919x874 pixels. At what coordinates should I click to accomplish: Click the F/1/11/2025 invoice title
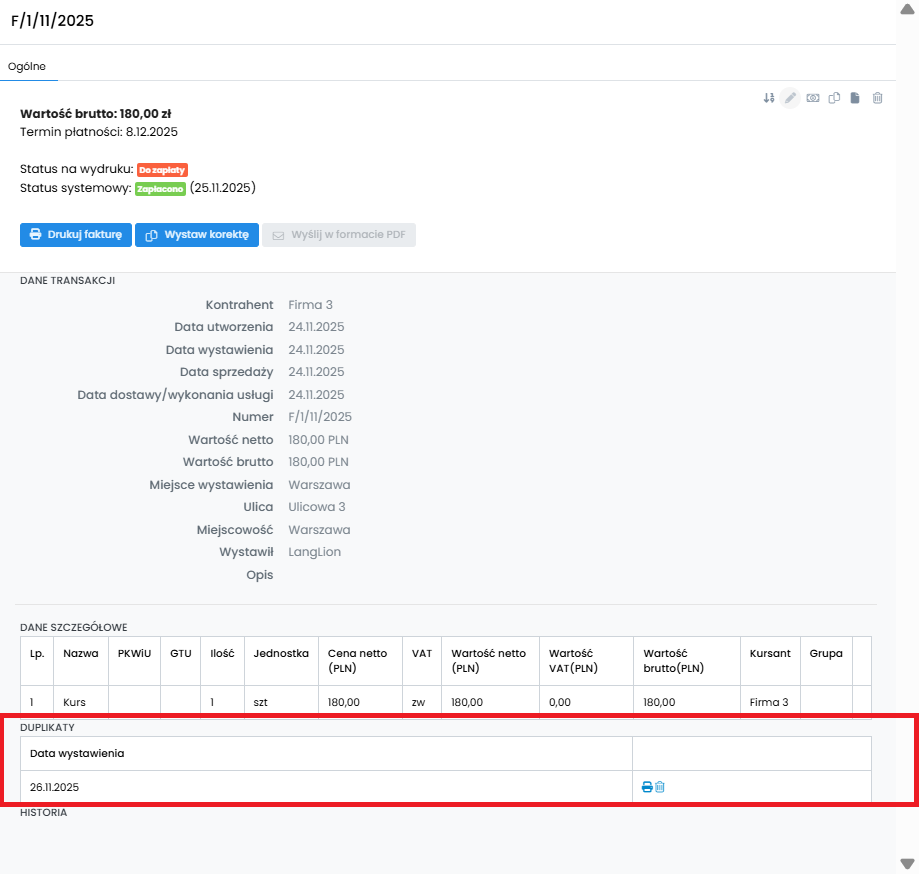click(52, 20)
